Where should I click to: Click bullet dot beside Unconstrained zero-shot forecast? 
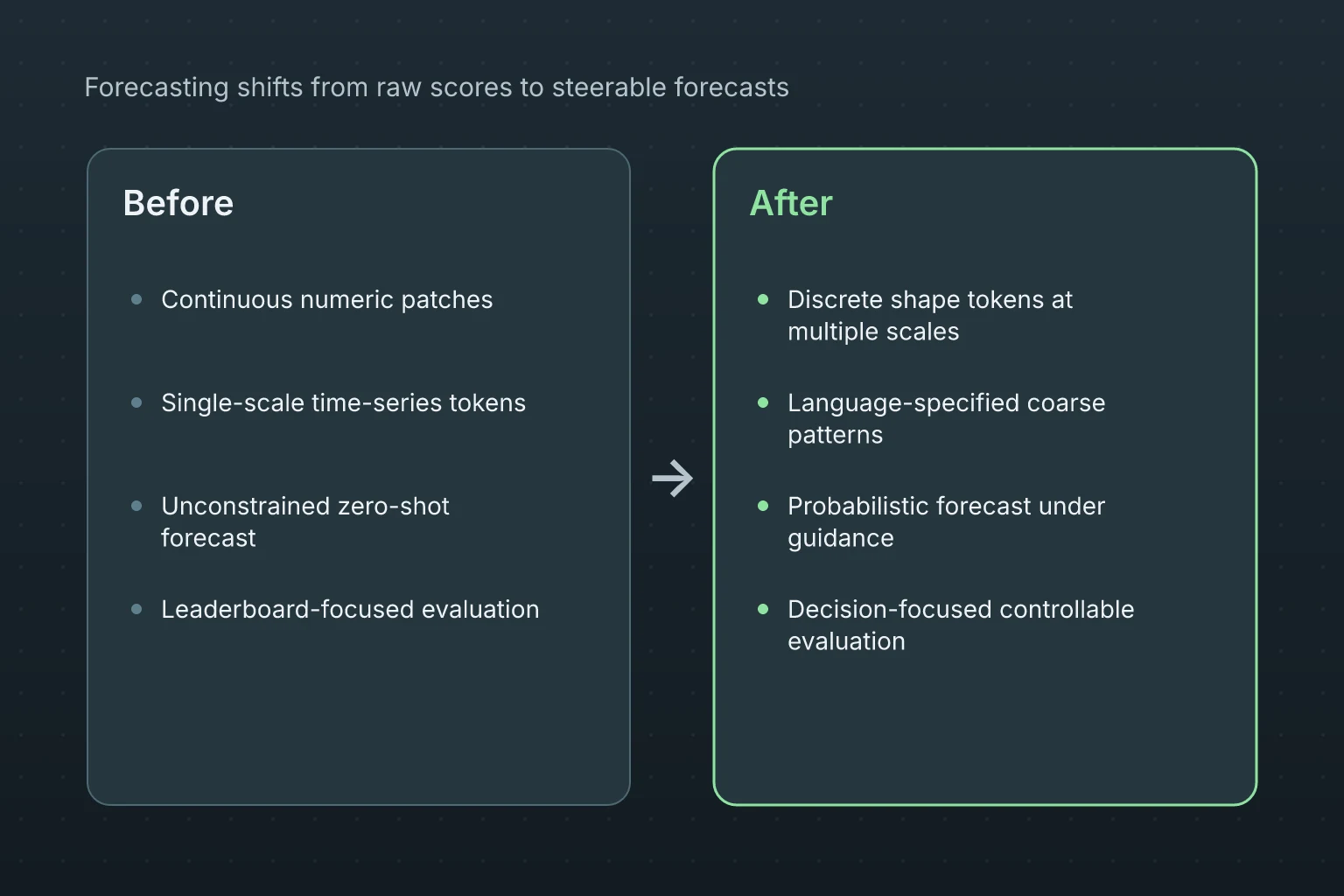click(x=136, y=506)
